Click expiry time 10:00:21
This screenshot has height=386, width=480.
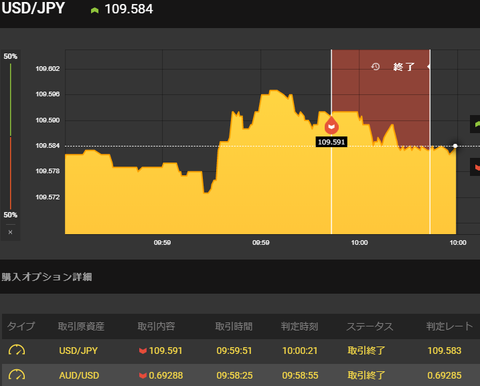(300, 351)
